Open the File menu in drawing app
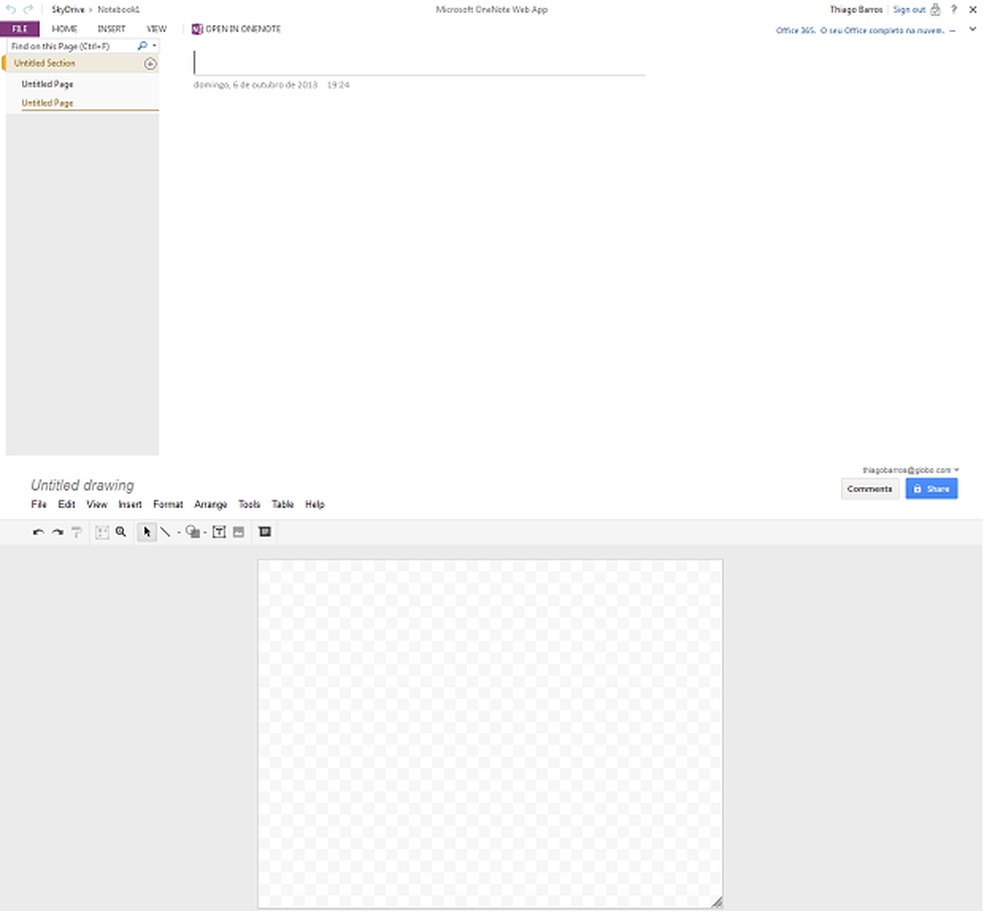The height and width of the screenshot is (911, 984). point(39,504)
